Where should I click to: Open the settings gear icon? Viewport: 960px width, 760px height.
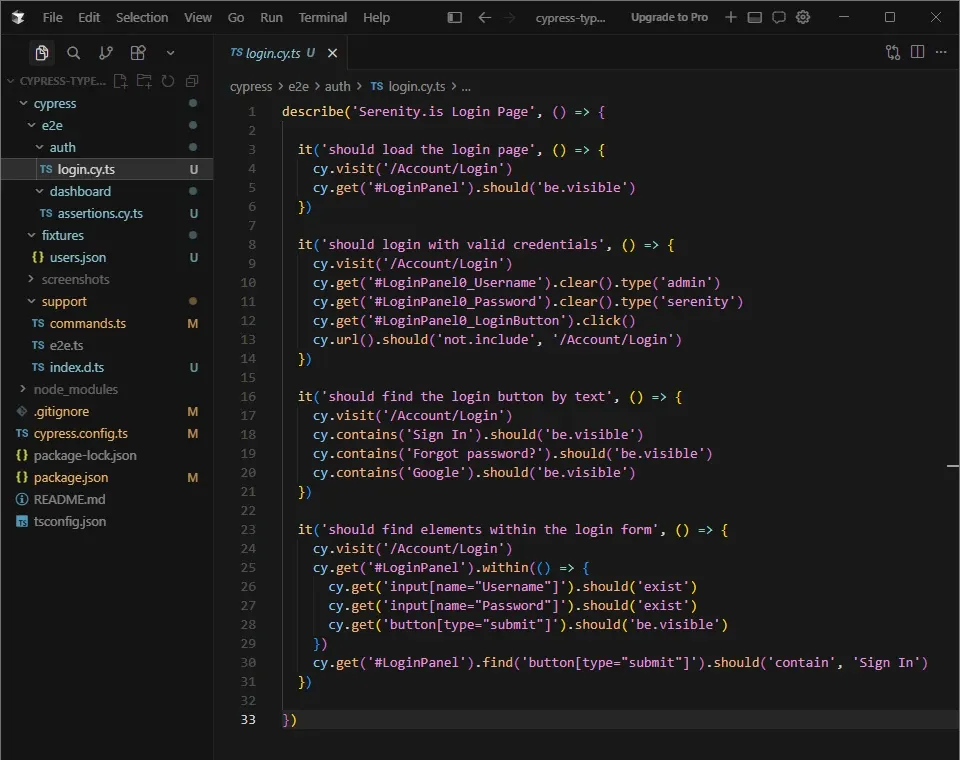point(803,17)
